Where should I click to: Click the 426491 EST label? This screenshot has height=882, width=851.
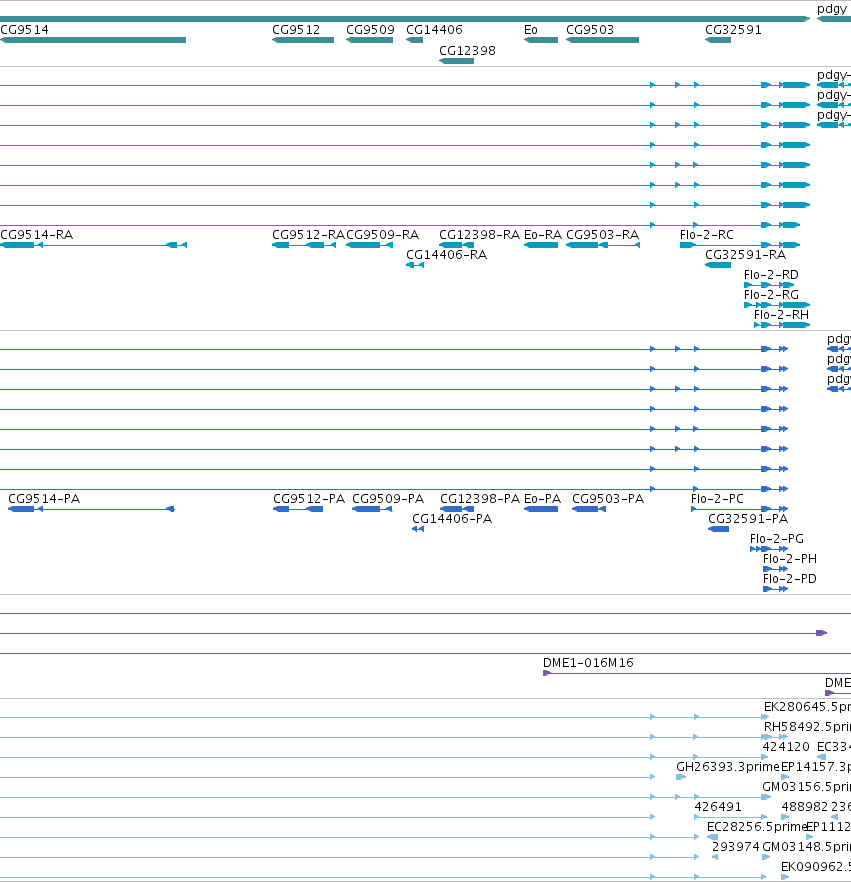718,807
